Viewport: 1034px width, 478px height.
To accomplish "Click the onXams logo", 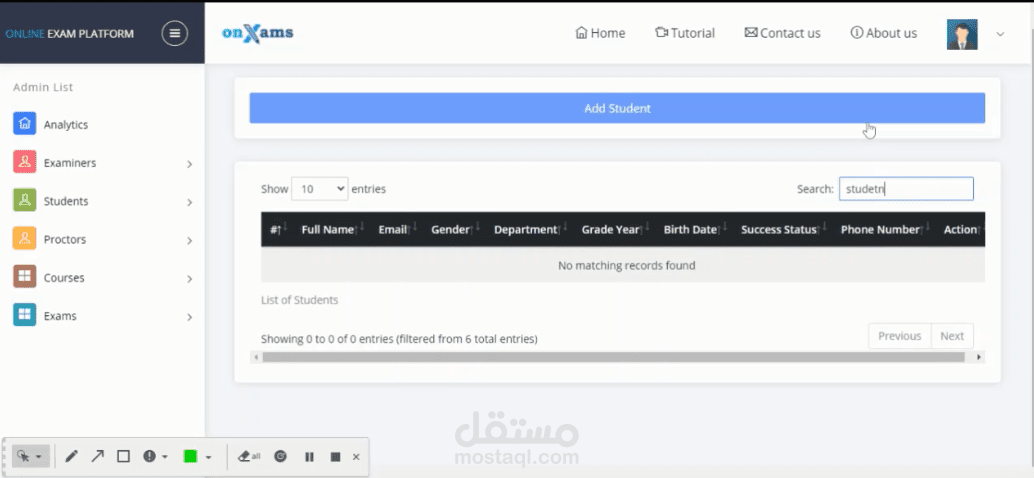I will (x=258, y=33).
